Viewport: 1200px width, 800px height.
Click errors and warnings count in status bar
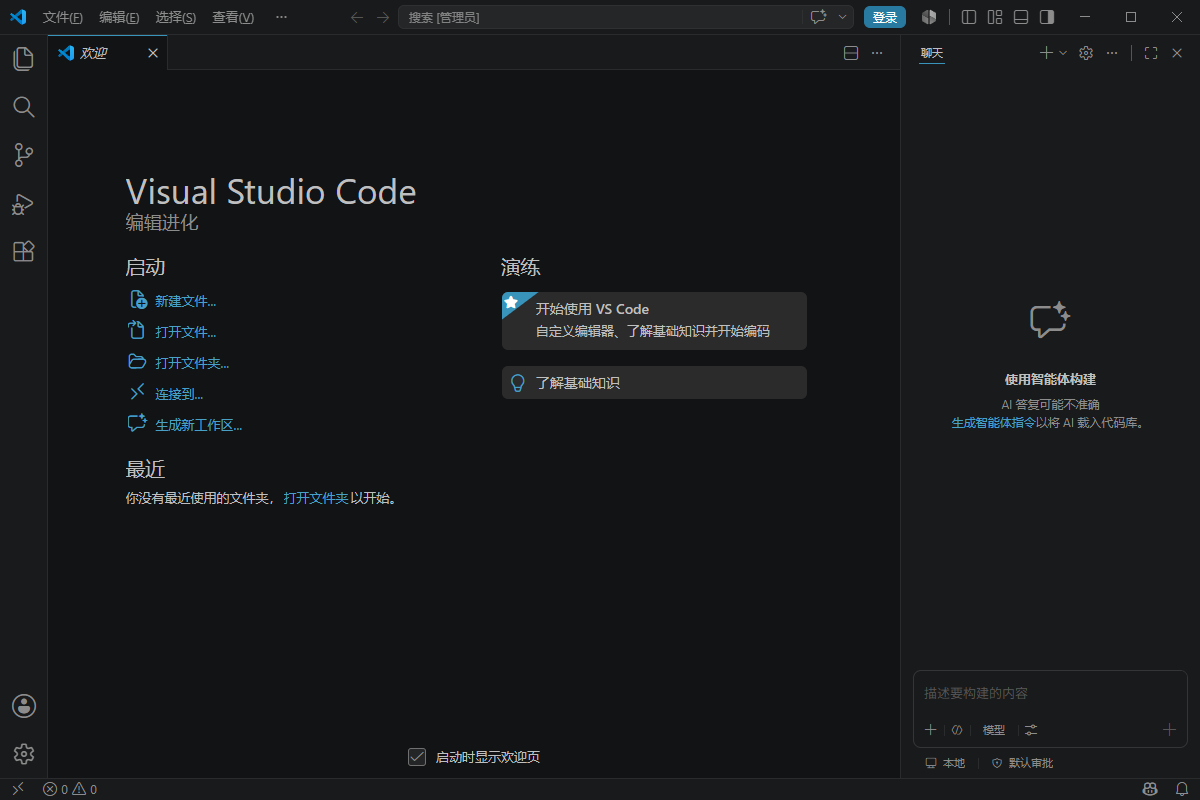point(70,789)
